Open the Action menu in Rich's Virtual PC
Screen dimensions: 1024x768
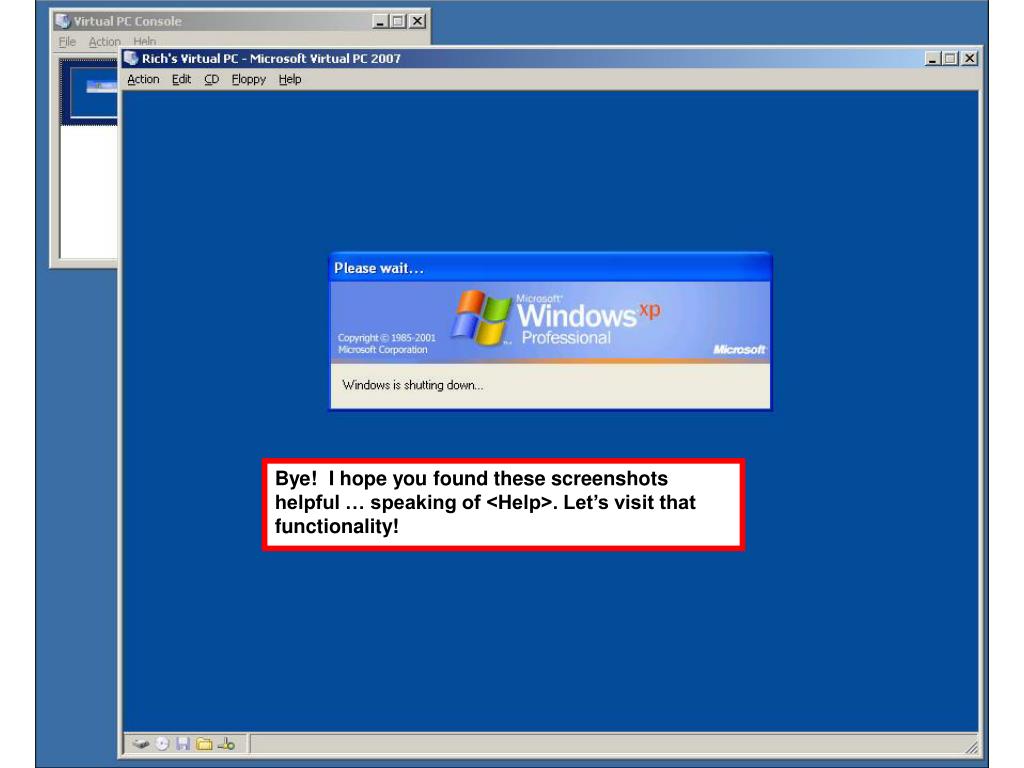point(143,80)
